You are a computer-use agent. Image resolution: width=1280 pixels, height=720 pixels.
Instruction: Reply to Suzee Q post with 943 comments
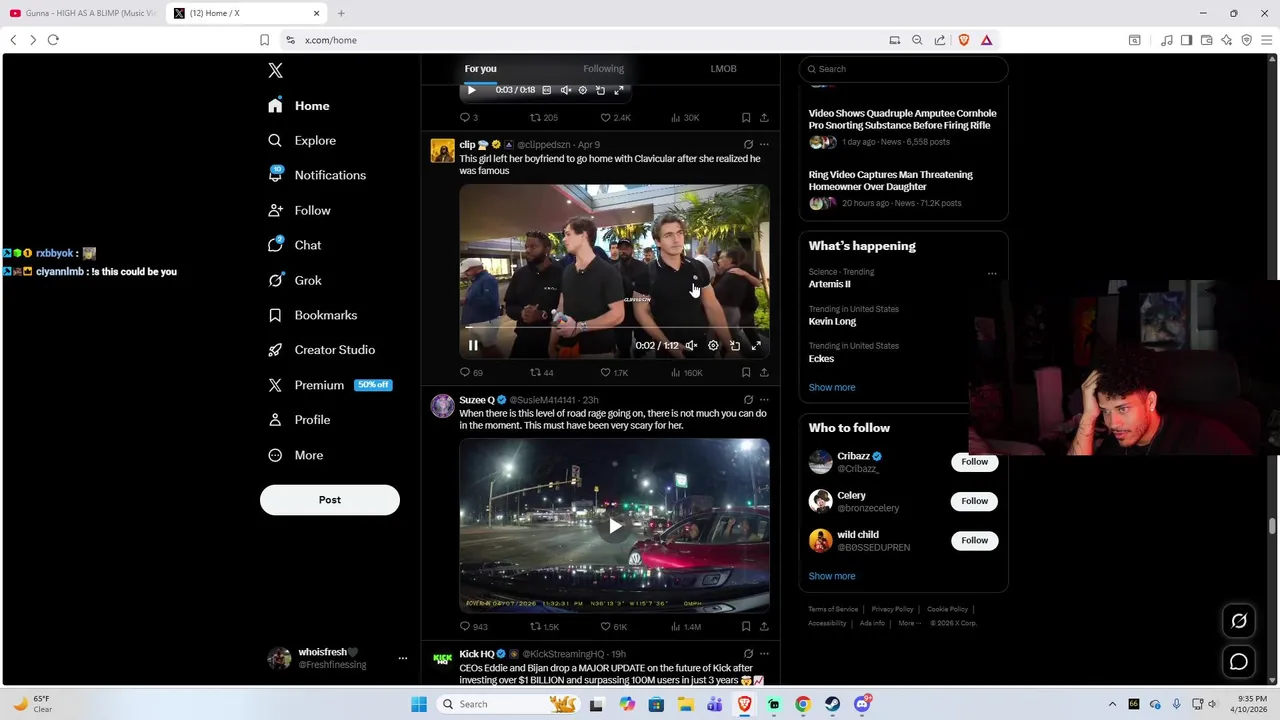coord(473,626)
